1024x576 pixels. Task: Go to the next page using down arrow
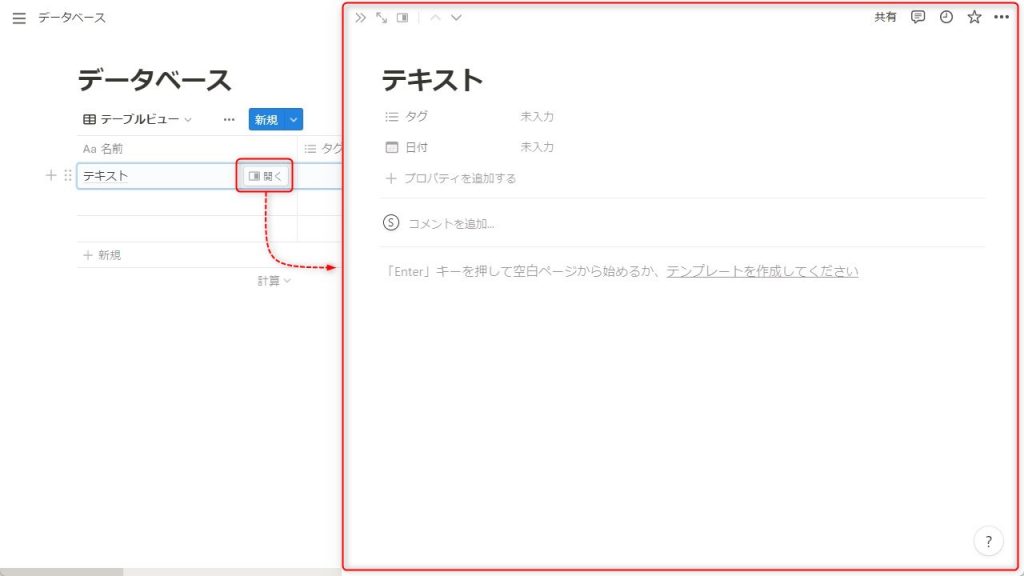(x=456, y=18)
